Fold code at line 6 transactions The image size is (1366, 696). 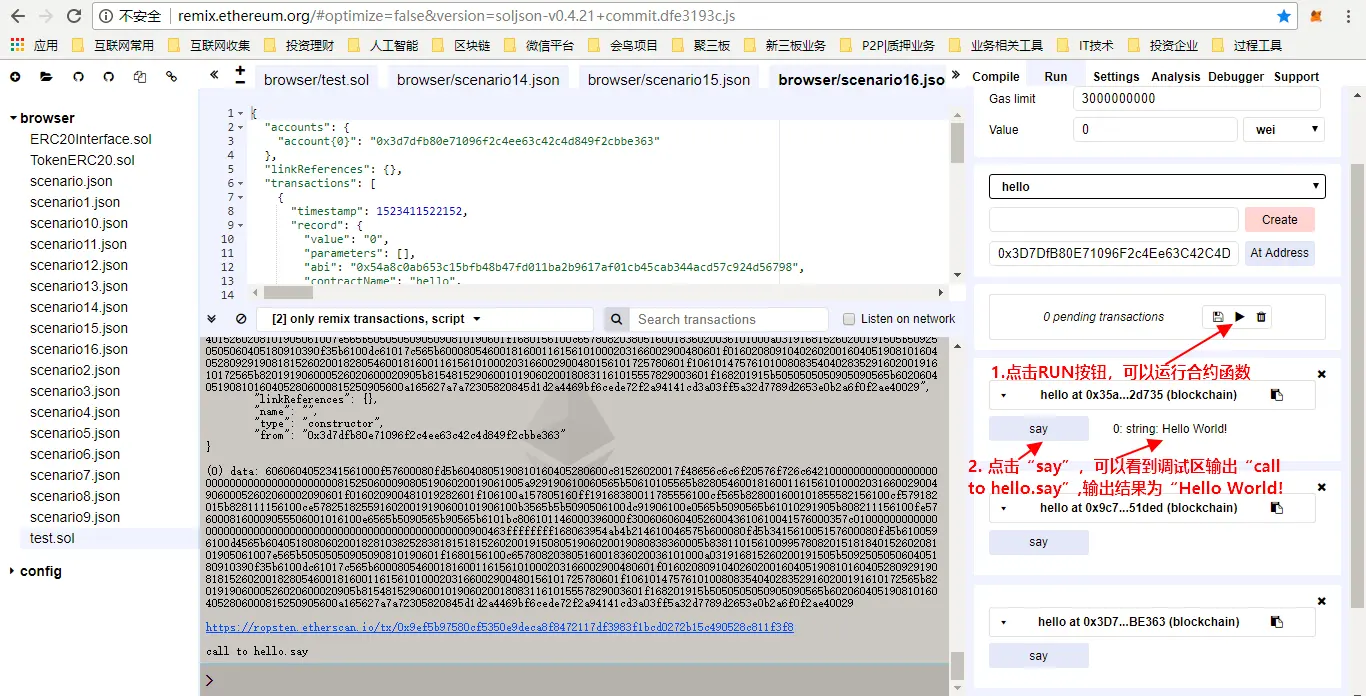click(x=241, y=183)
